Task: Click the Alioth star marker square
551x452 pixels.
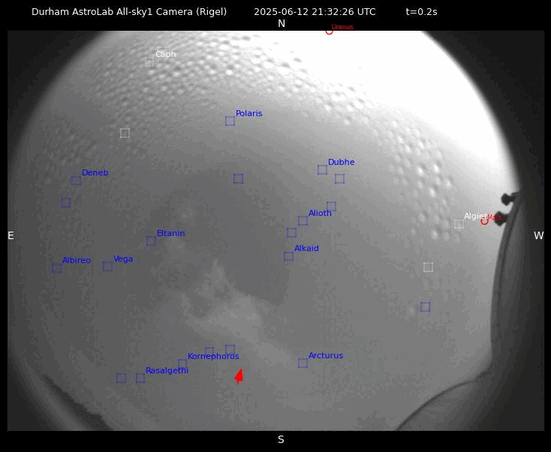Action: pos(303,221)
